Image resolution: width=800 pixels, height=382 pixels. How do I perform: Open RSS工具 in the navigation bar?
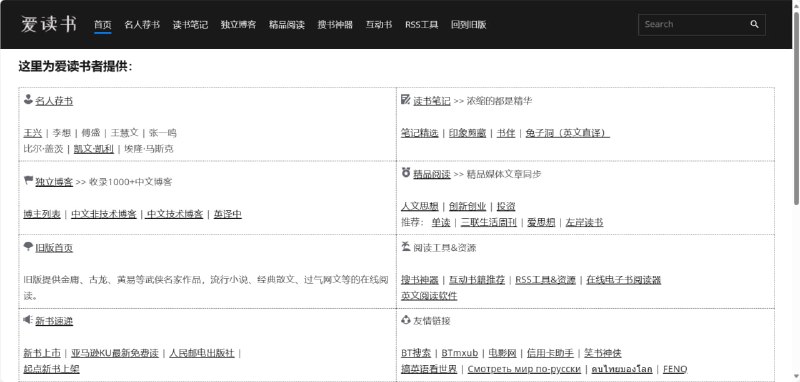(x=421, y=24)
